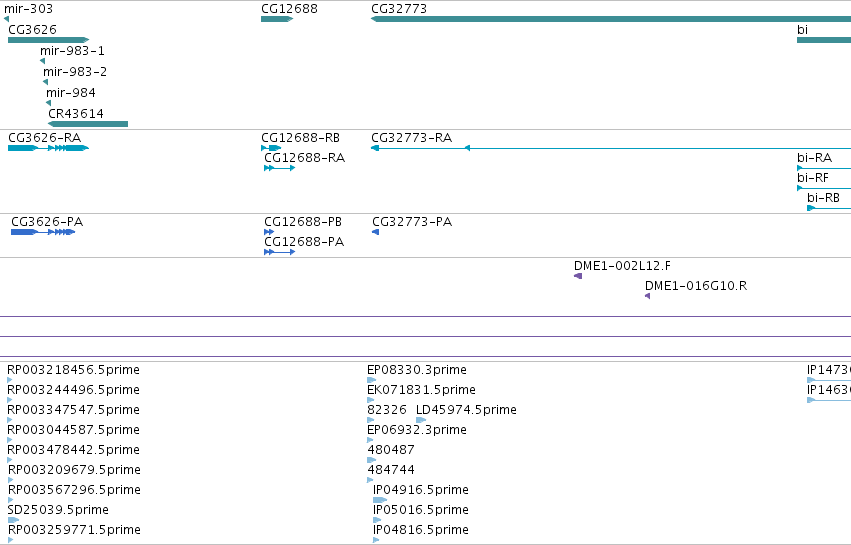Select IP04816.5prime feature
This screenshot has height=545, width=851.
click(x=421, y=530)
